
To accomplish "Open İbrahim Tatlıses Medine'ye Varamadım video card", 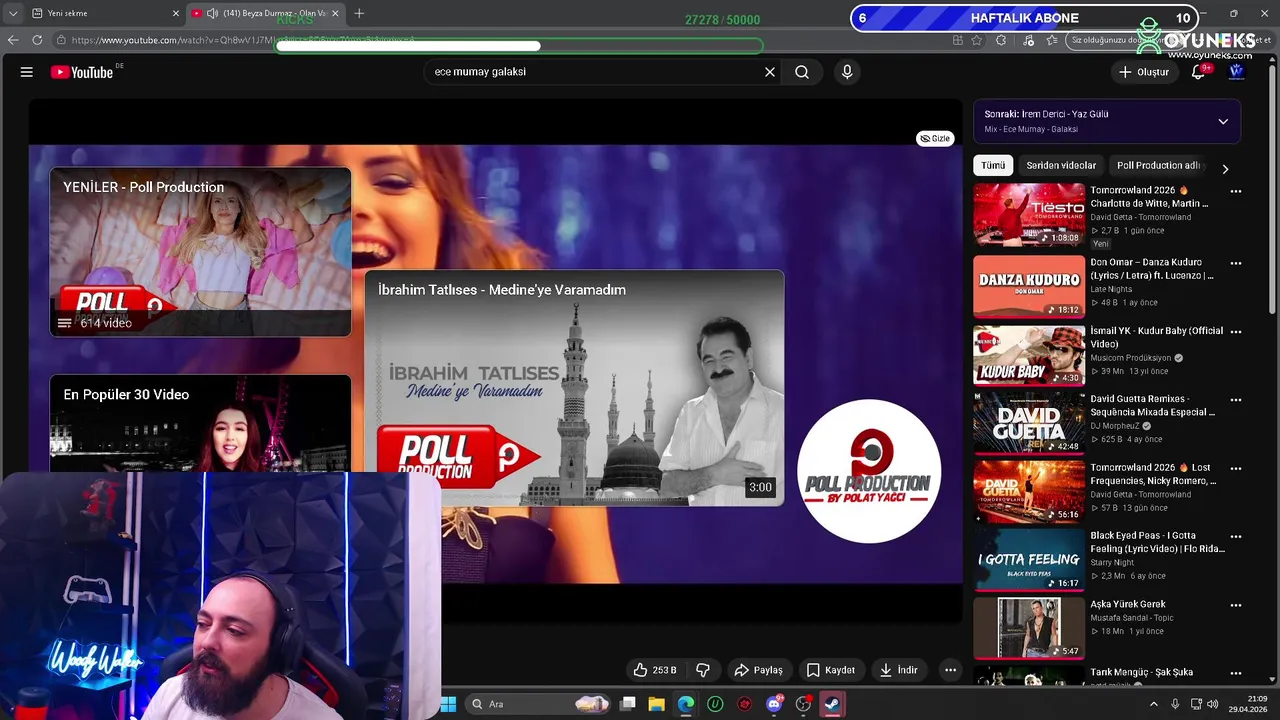I will 574,388.
